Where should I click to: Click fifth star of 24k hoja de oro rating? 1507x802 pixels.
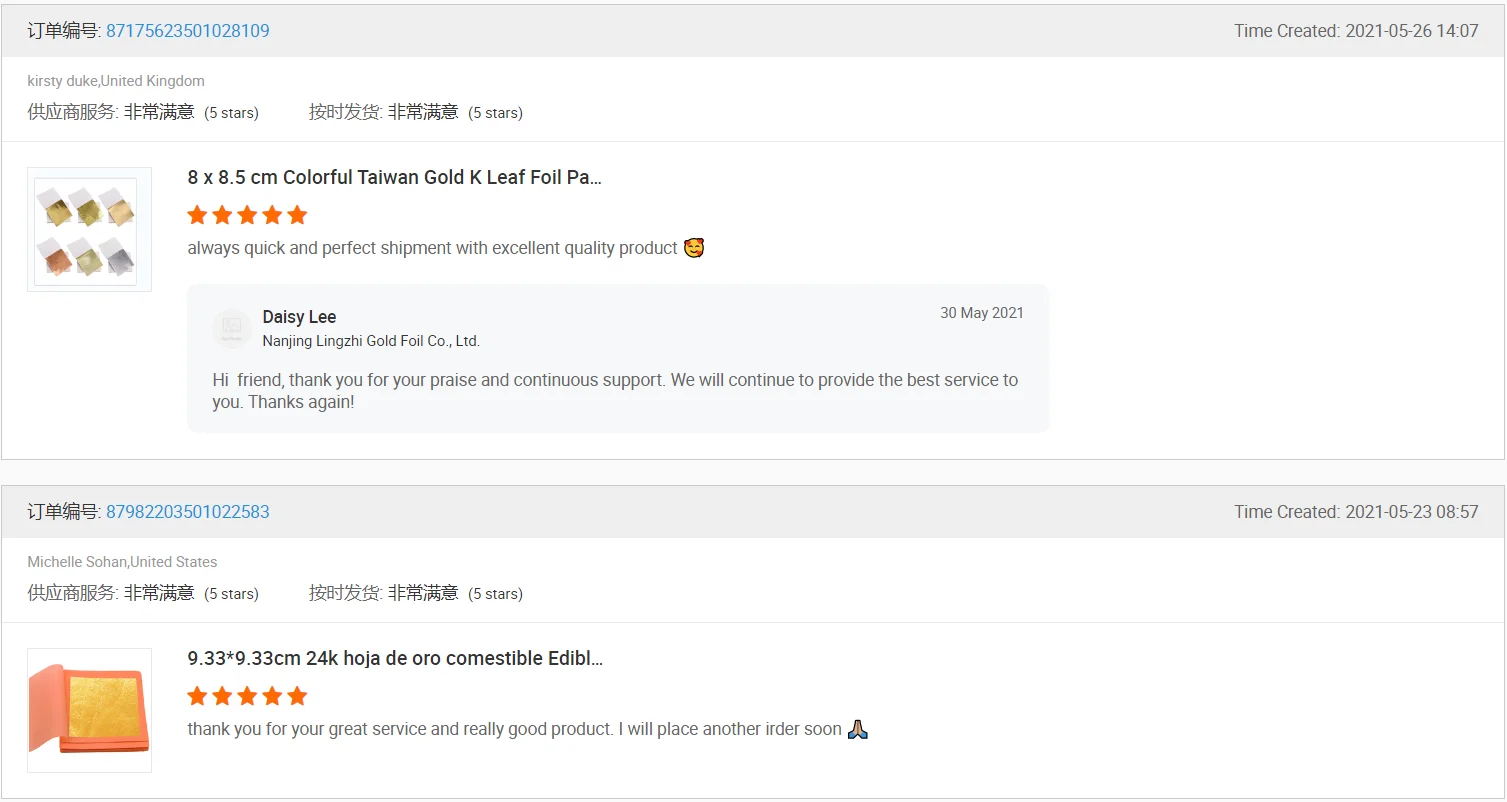297,696
